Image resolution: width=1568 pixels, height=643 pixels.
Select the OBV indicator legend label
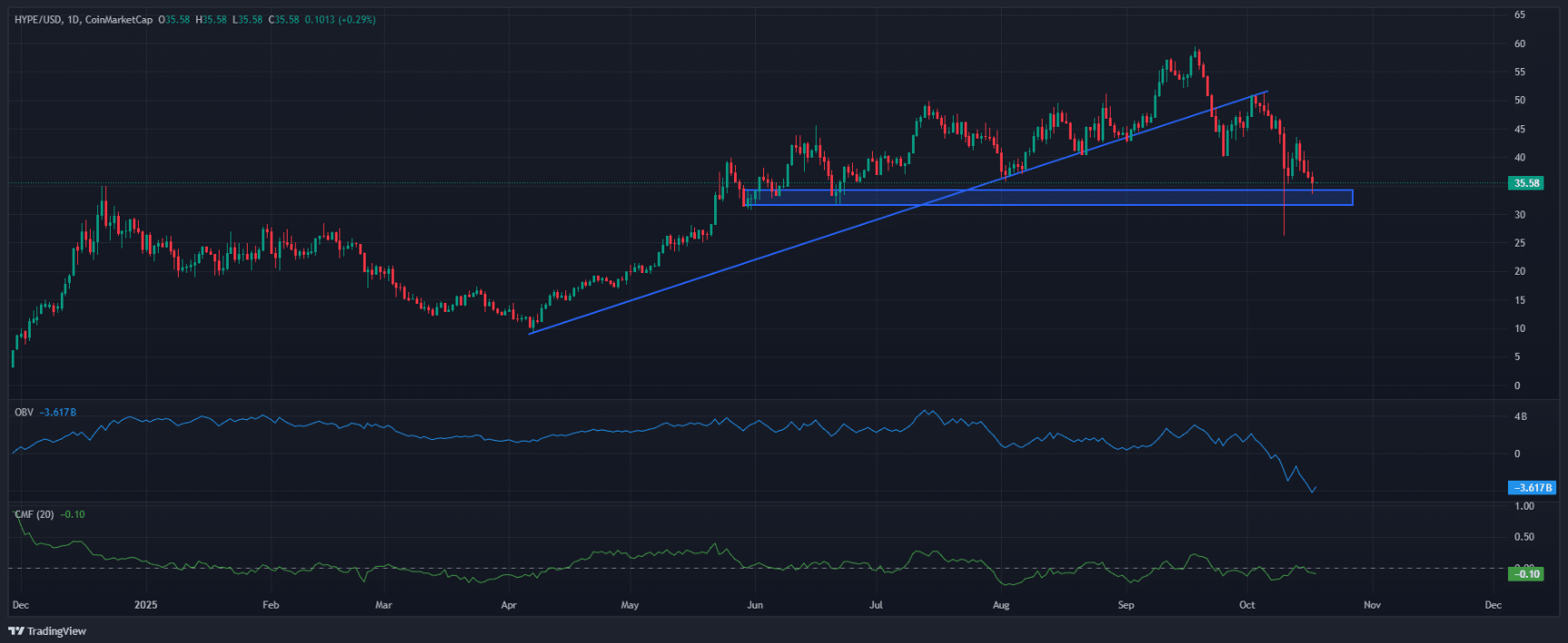tap(24, 413)
